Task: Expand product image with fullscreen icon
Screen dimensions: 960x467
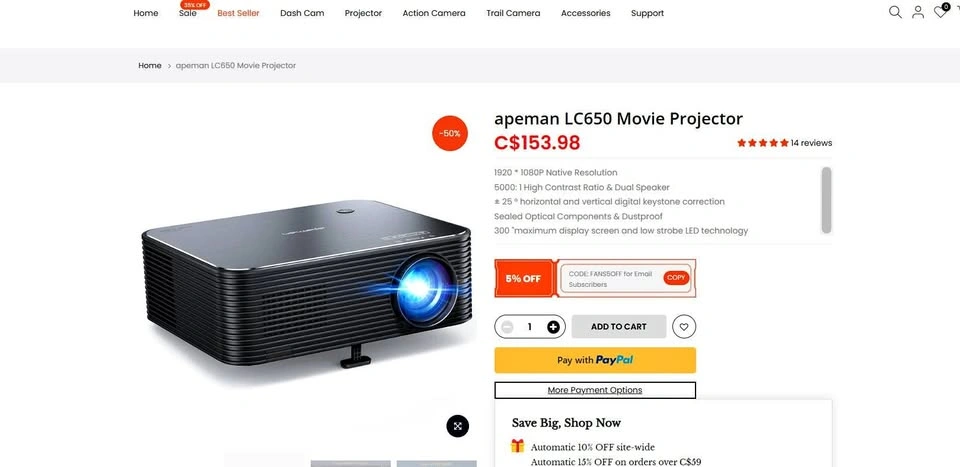Action: pyautogui.click(x=457, y=426)
